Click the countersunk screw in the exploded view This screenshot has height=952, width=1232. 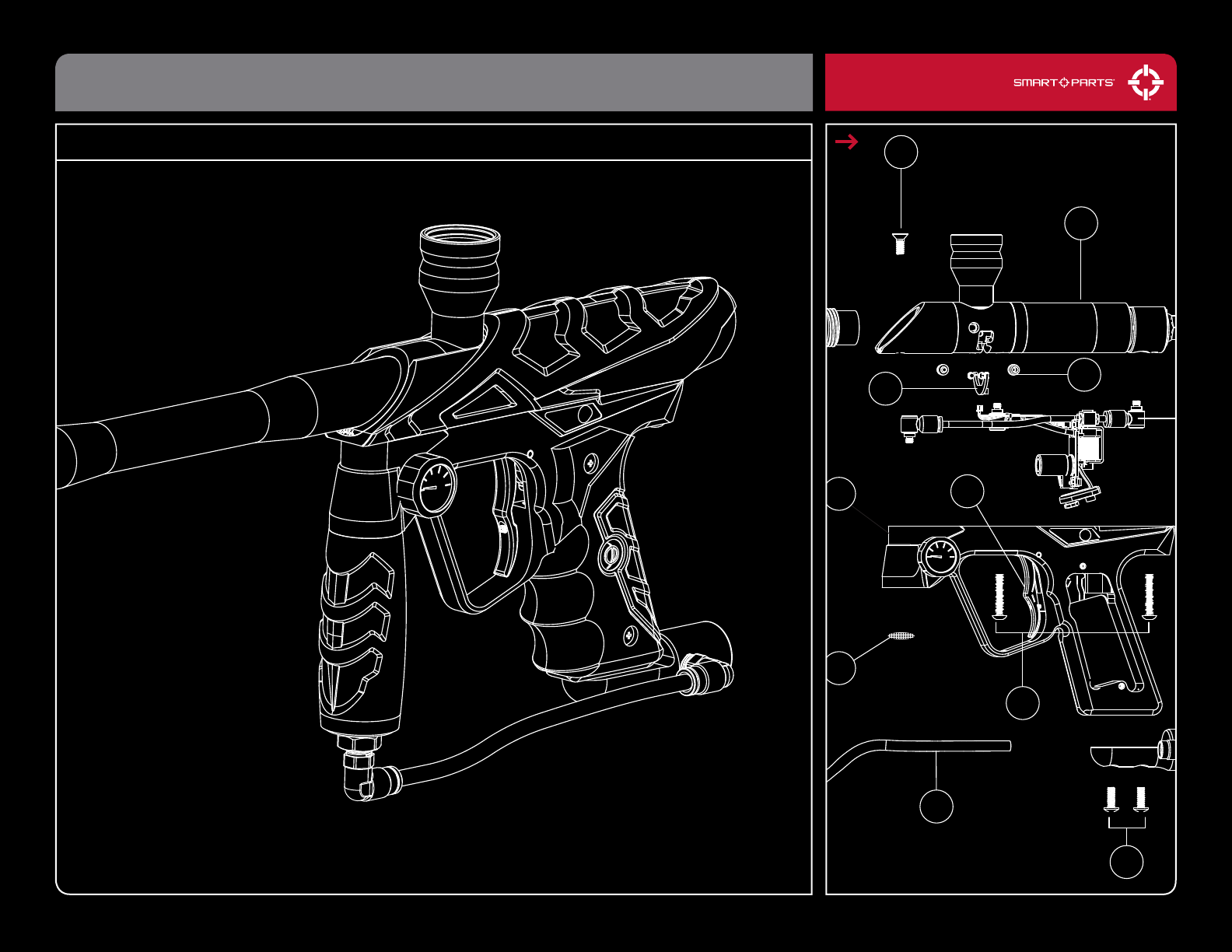(900, 244)
